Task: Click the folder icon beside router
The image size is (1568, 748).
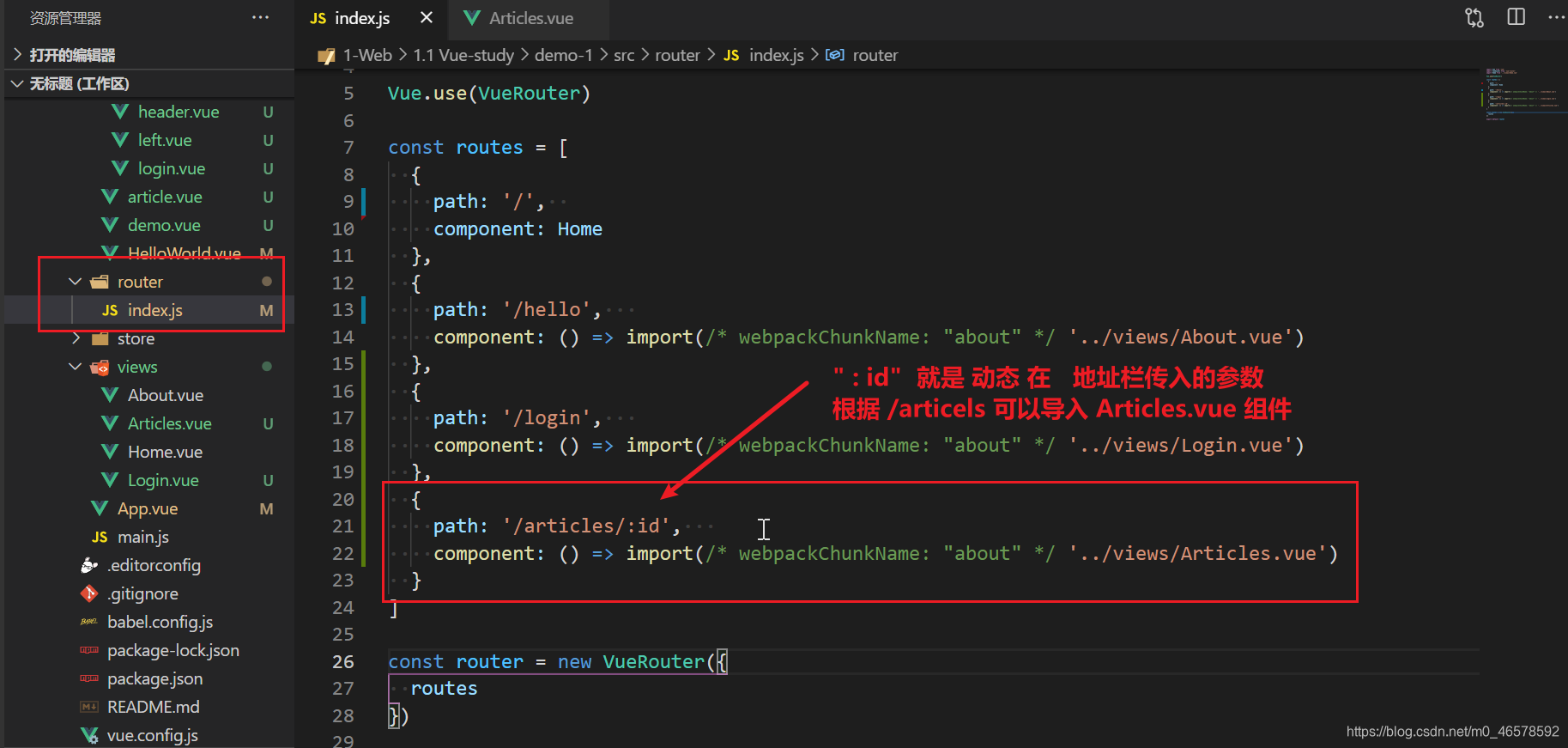Action: pos(100,282)
